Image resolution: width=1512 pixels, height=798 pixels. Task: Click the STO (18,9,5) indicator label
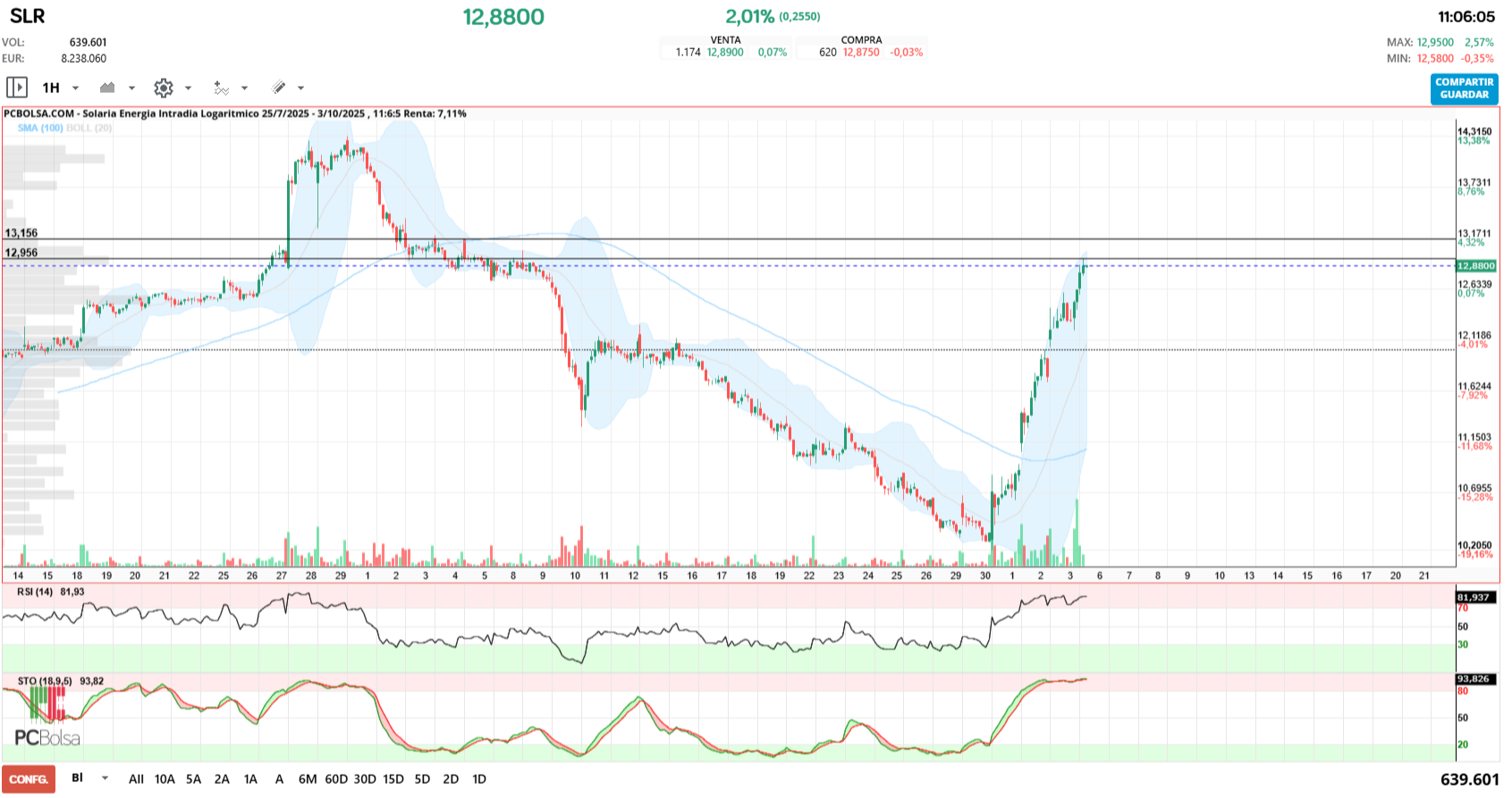tap(45, 681)
